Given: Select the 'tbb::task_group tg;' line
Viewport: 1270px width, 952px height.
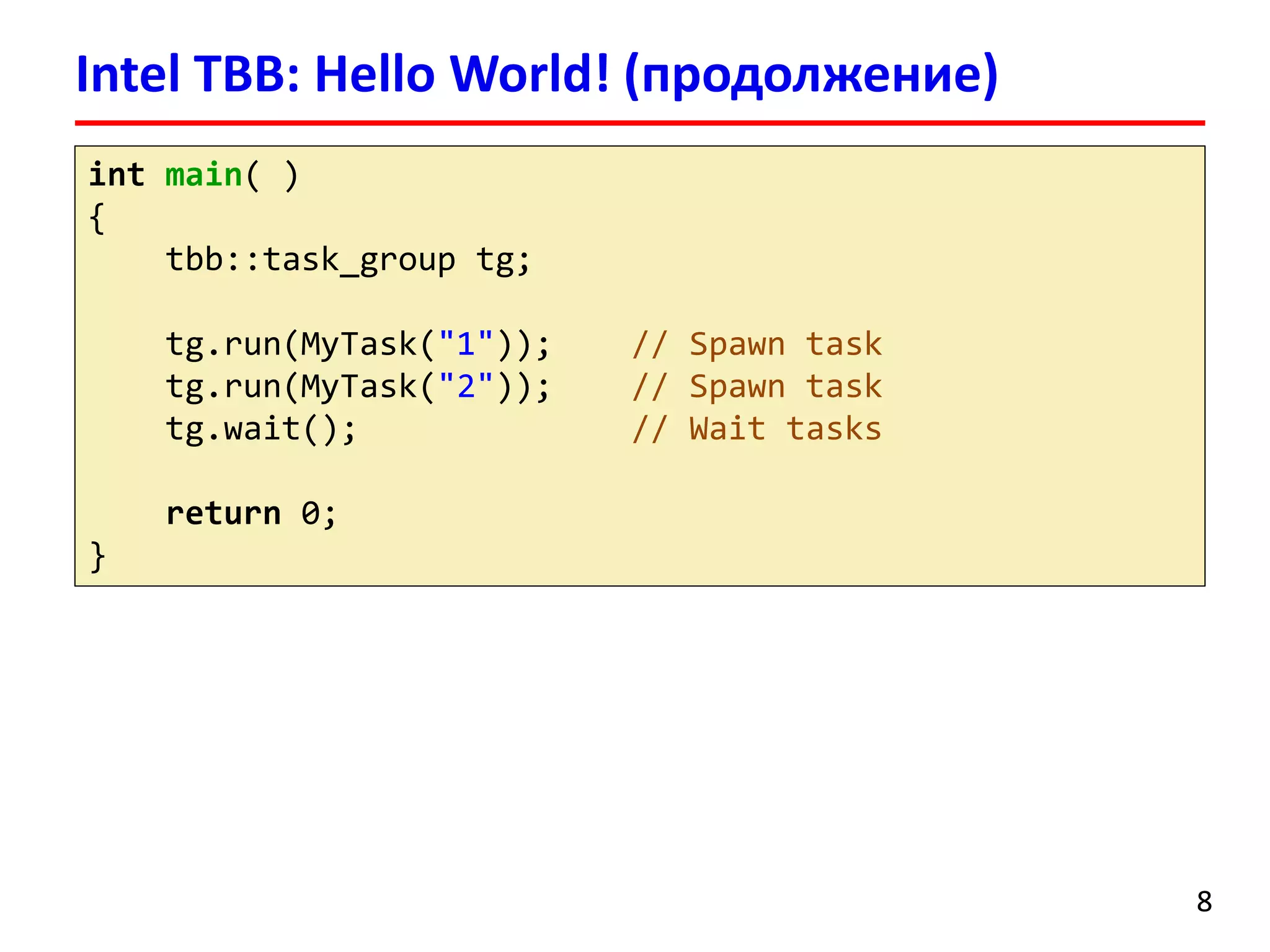Looking at the screenshot, I should click(x=348, y=260).
